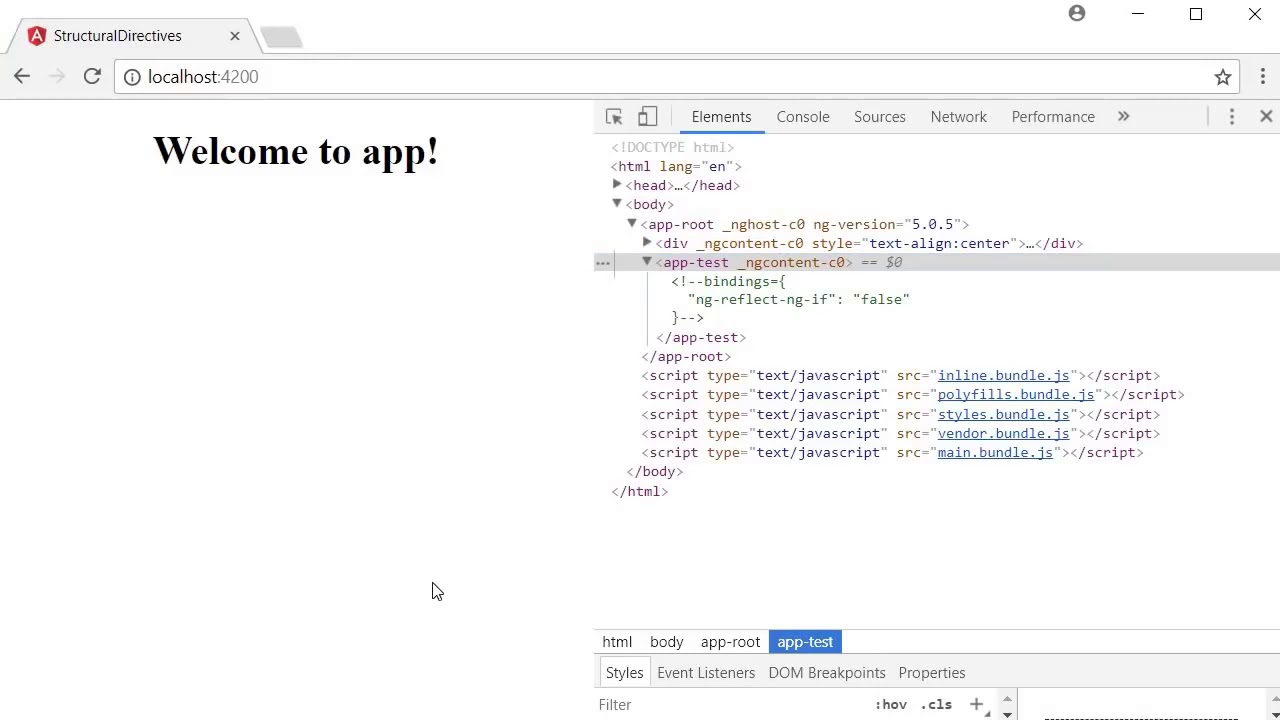This screenshot has height=720, width=1280.
Task: Toggle the device toolbar icon
Action: (x=647, y=117)
